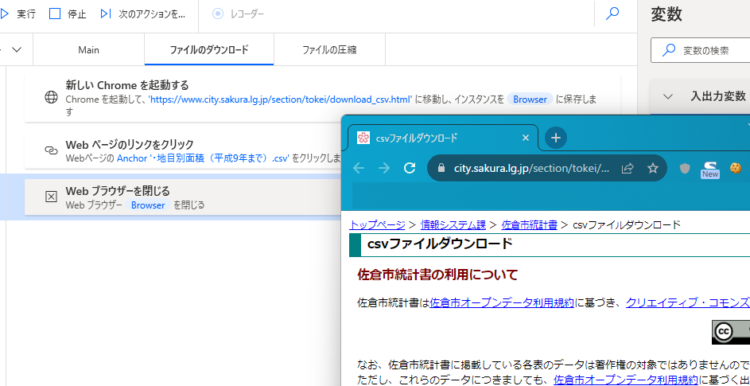Click the csvファイルダウンロード page heading

point(440,244)
